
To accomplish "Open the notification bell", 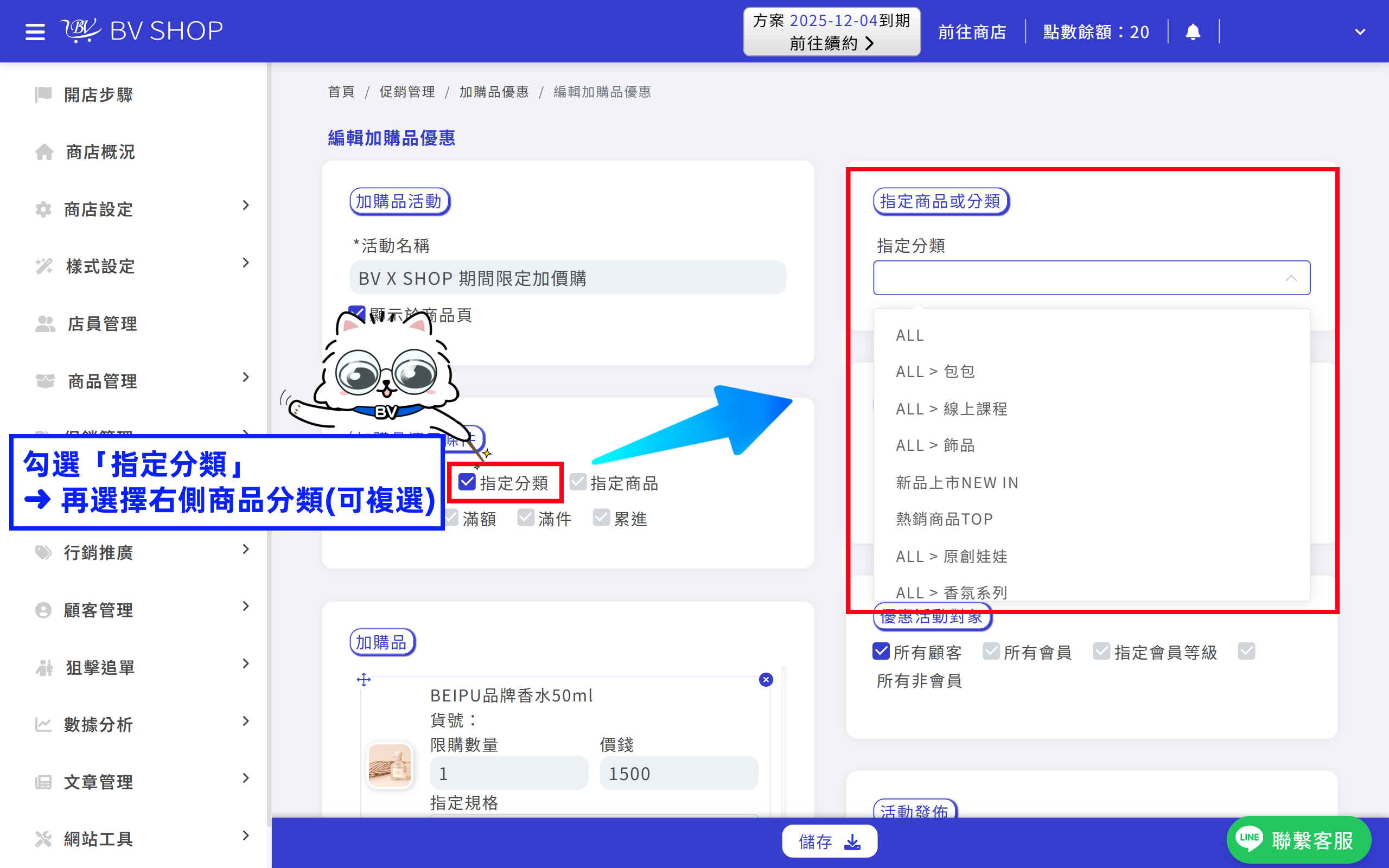I will pyautogui.click(x=1193, y=31).
